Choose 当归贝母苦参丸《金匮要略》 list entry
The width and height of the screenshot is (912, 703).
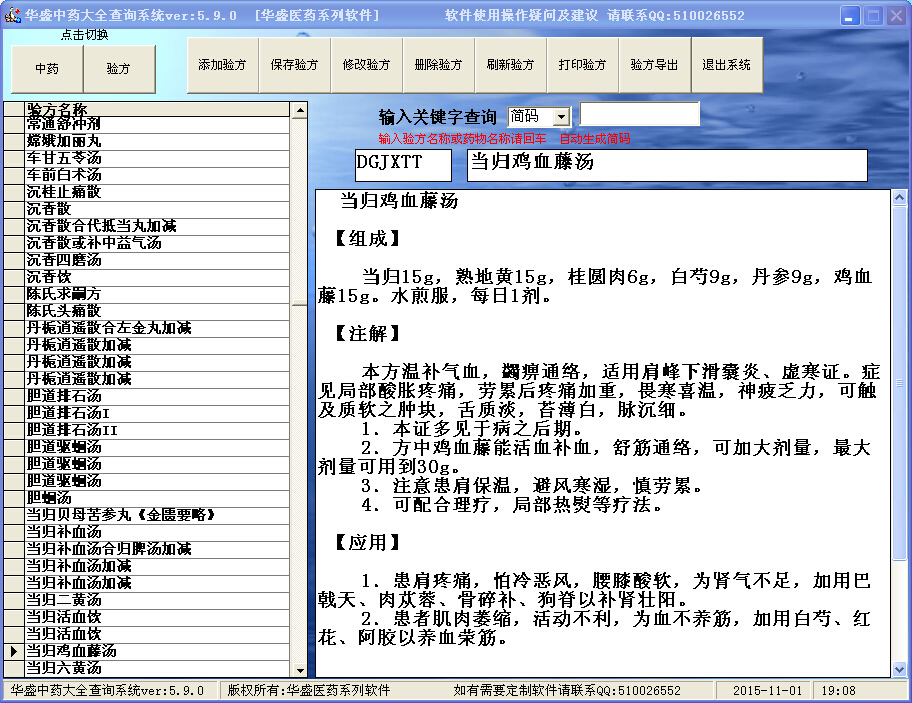tap(121, 515)
